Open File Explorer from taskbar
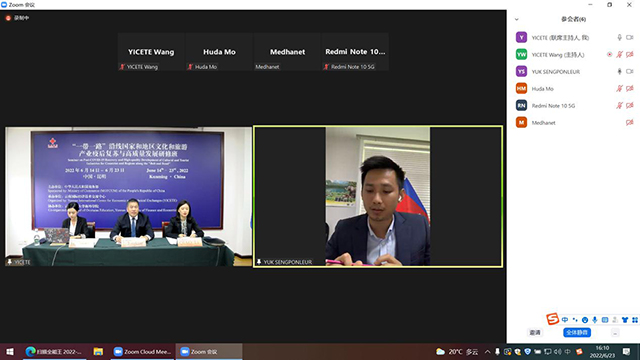Viewport: 640px width, 360px height. 98,351
